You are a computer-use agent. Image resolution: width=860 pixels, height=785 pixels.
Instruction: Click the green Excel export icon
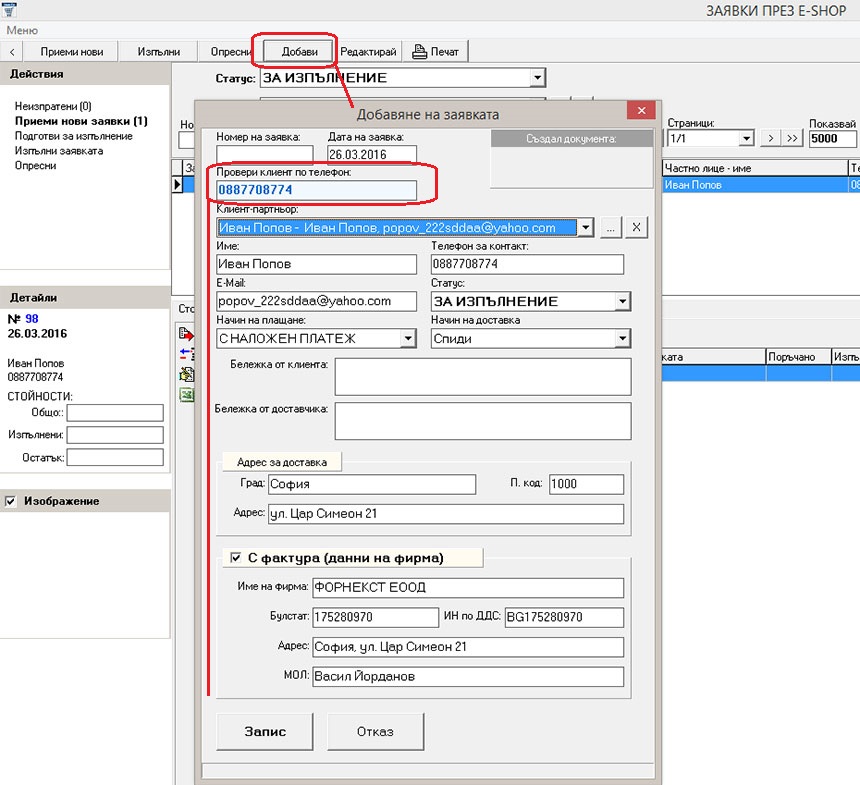click(x=186, y=394)
